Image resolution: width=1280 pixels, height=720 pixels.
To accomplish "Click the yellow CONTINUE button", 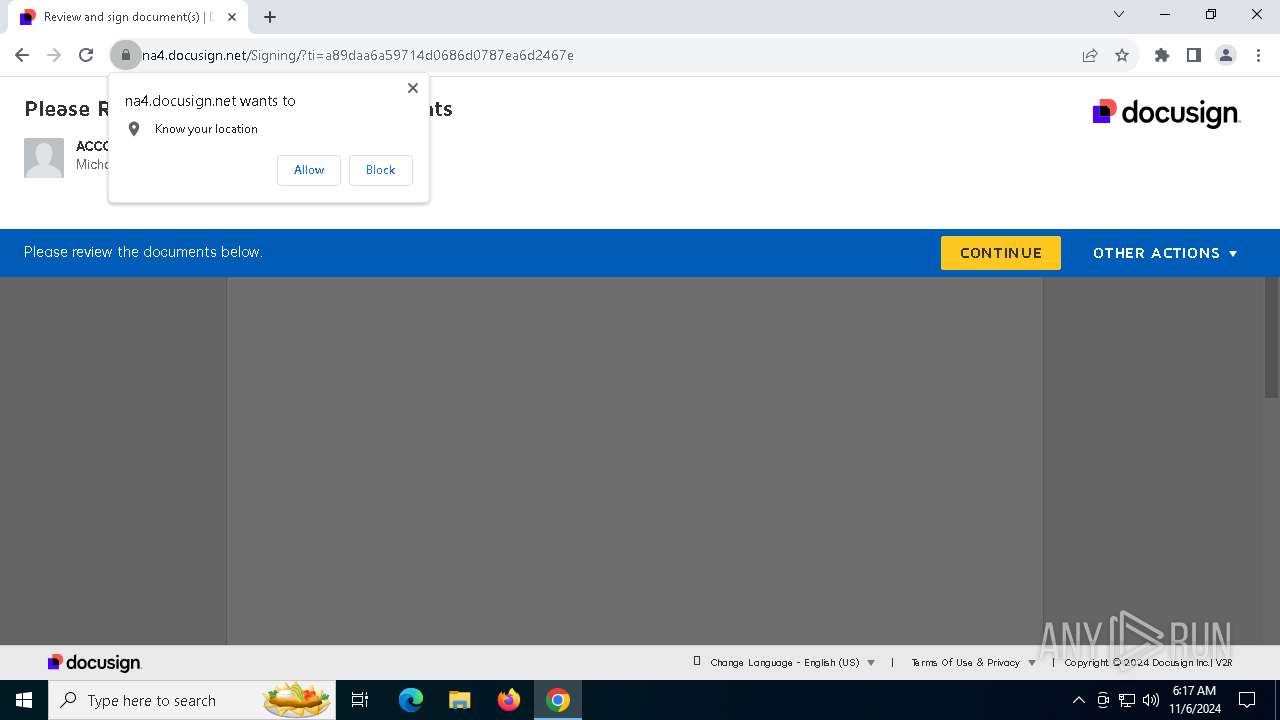I will pyautogui.click(x=1001, y=253).
